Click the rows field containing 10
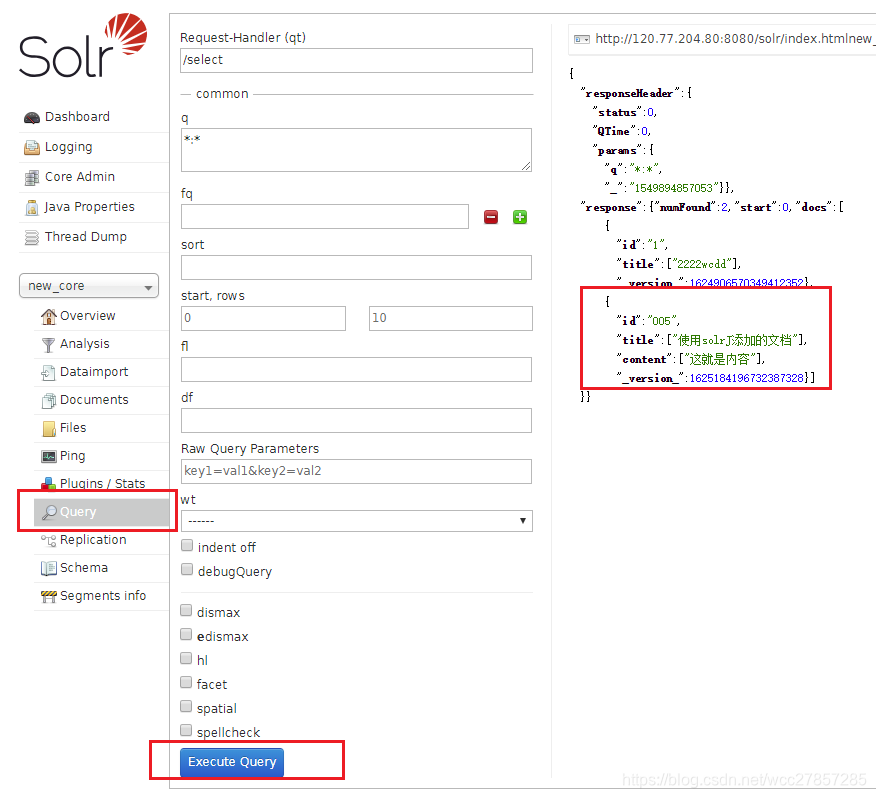The height and width of the screenshot is (798, 876). pos(450,319)
